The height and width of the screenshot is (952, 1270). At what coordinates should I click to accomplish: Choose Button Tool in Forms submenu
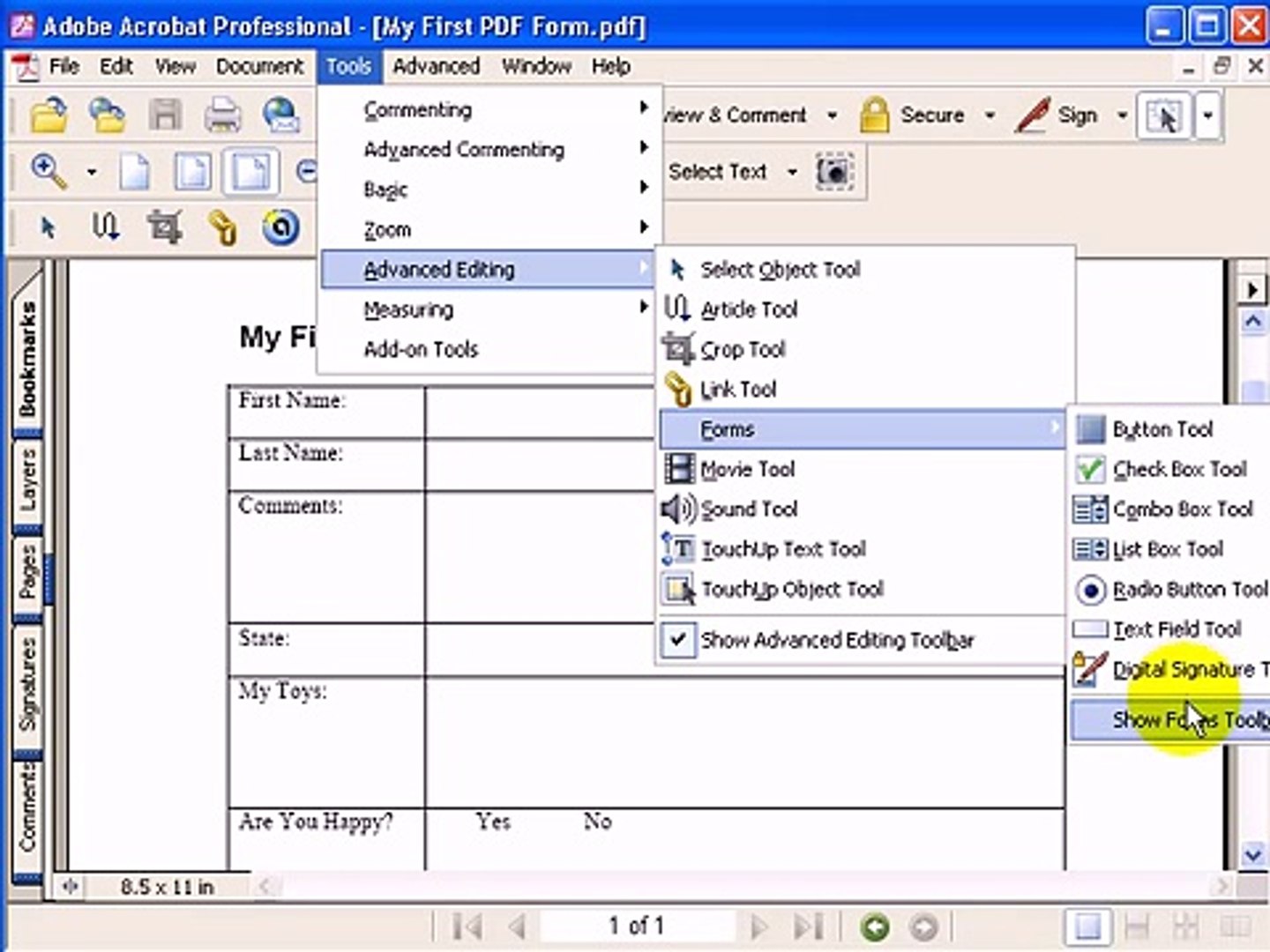click(1171, 429)
